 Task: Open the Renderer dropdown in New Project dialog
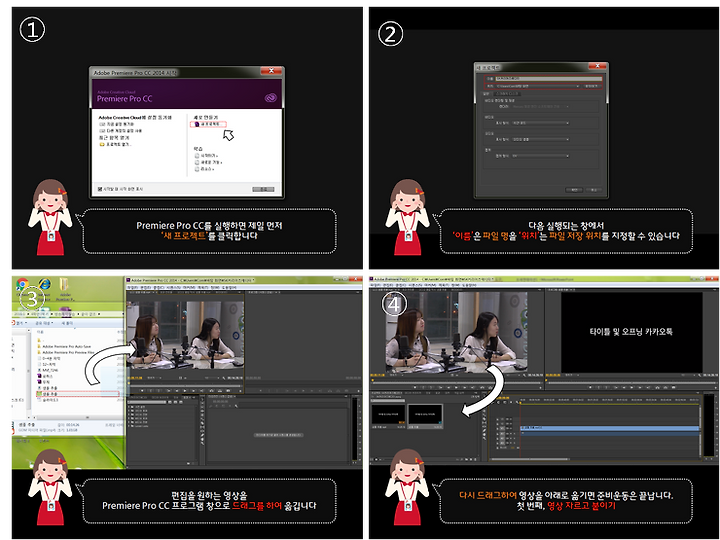click(x=540, y=106)
